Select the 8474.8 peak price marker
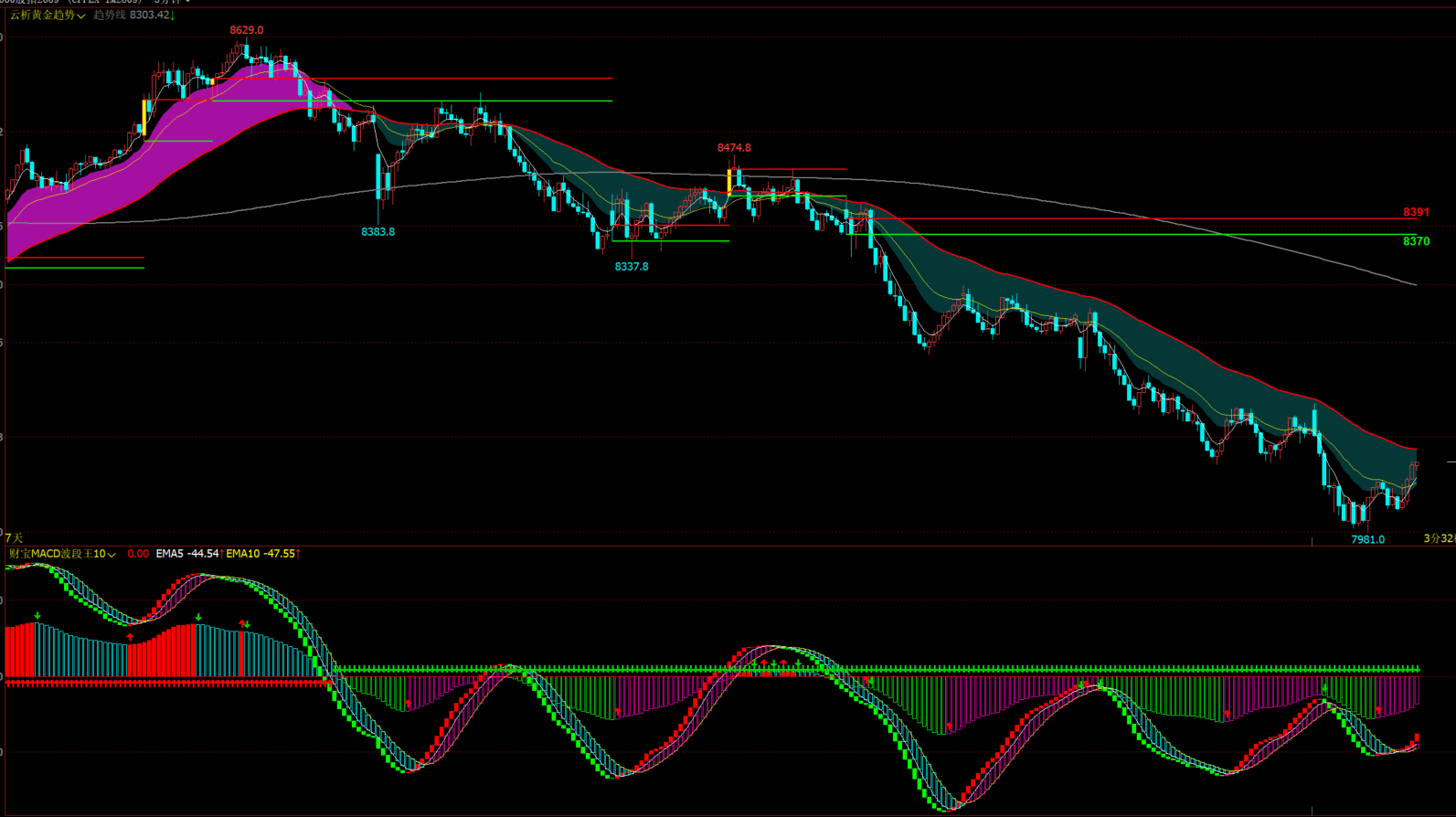Viewport: 1456px width, 817px height. click(734, 148)
